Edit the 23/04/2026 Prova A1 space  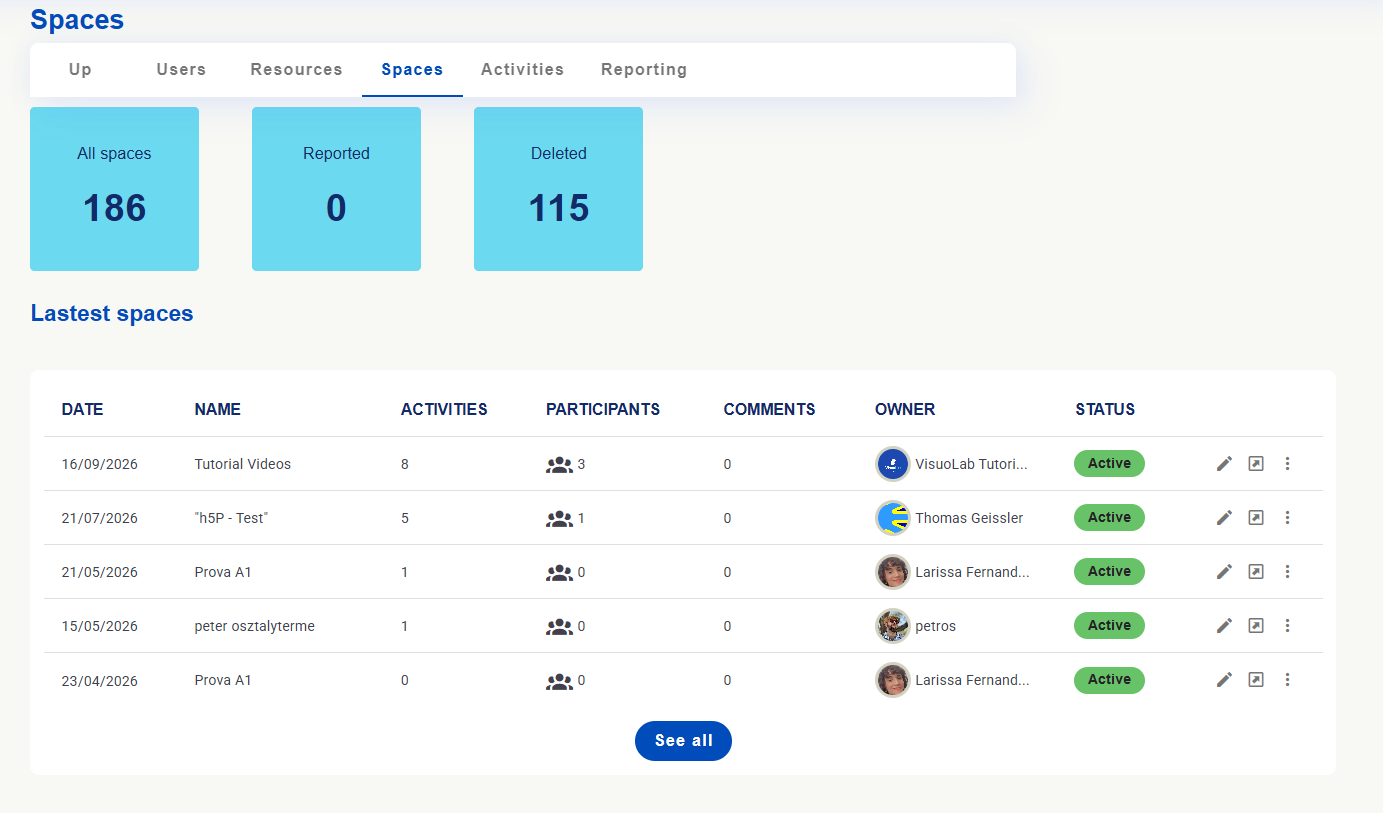coord(1224,680)
